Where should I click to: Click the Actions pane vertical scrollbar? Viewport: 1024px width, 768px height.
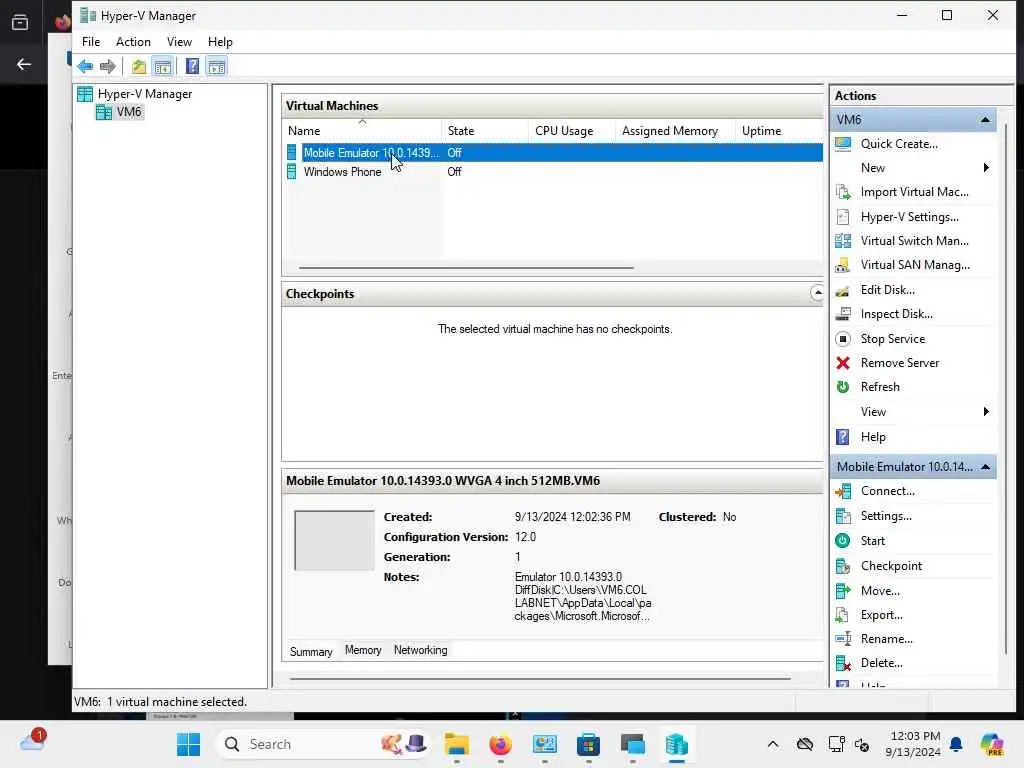click(1006, 389)
